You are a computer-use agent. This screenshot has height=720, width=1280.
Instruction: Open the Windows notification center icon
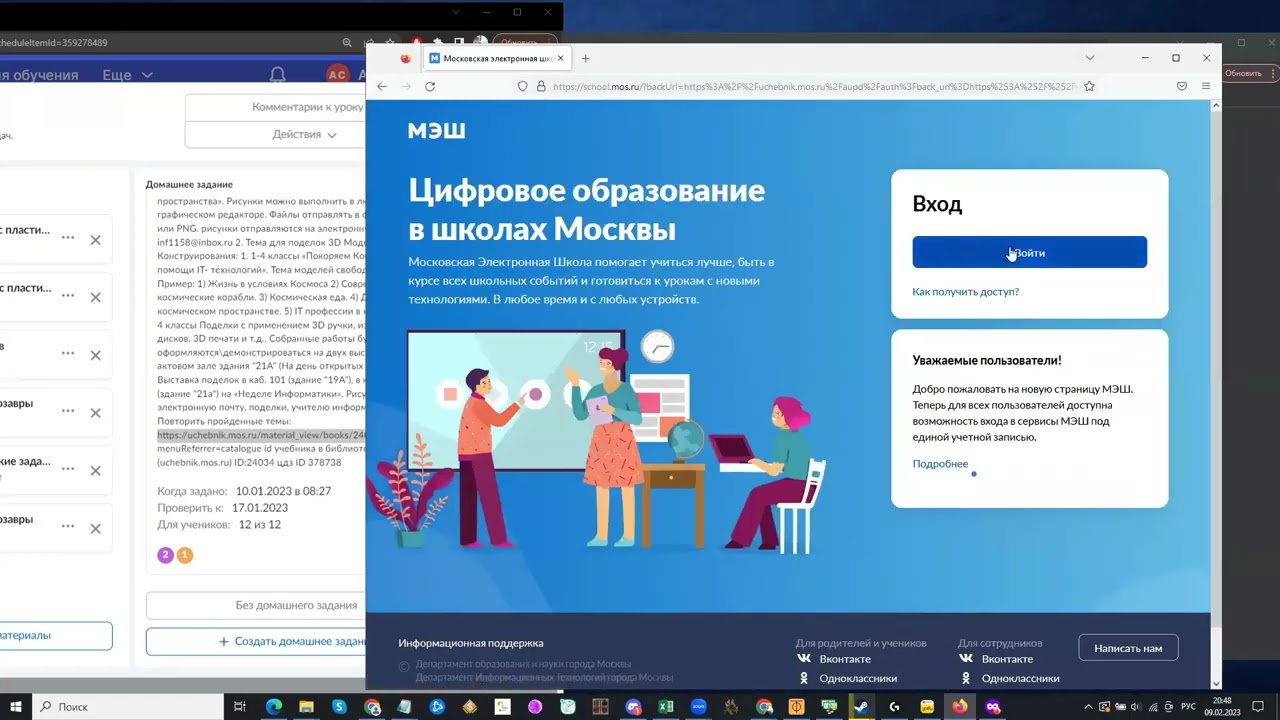[x=1260, y=707]
